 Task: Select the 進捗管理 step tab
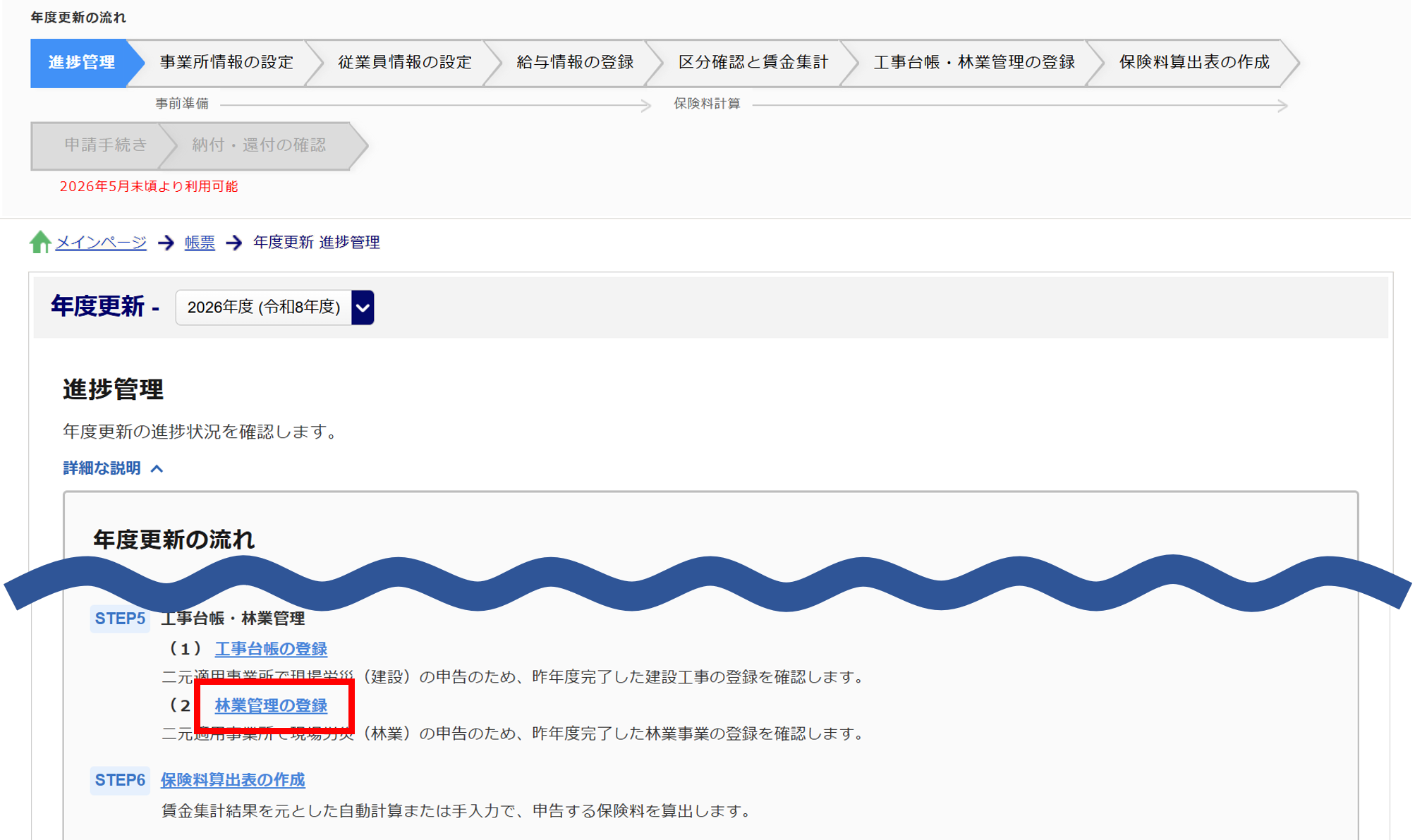81,63
